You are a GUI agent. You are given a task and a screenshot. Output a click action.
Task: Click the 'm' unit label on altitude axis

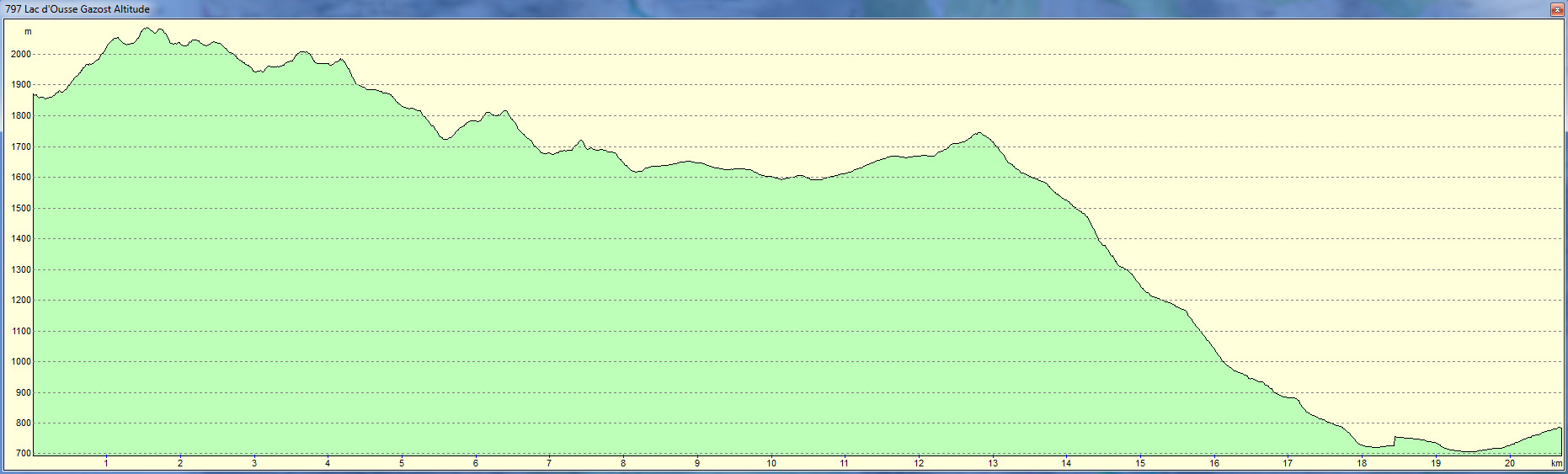click(28, 32)
